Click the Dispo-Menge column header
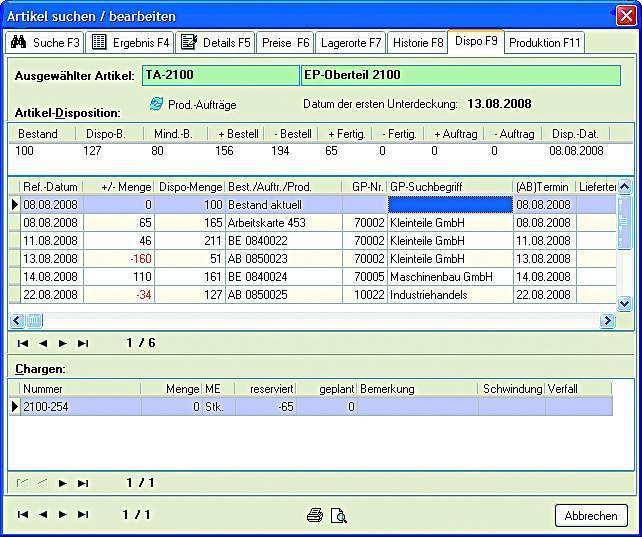The image size is (642, 537). 190,187
